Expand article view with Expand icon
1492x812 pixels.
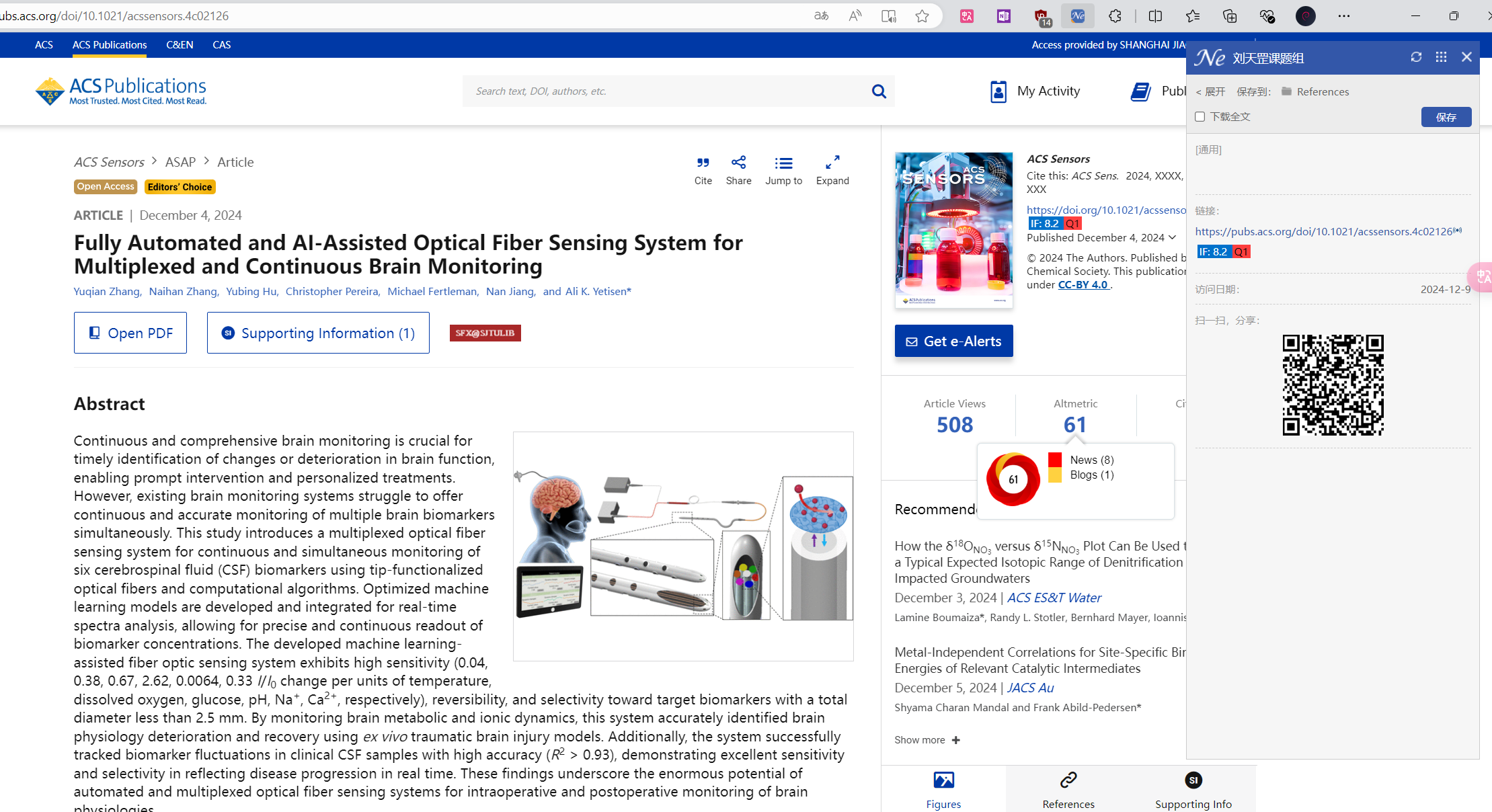pyautogui.click(x=832, y=163)
